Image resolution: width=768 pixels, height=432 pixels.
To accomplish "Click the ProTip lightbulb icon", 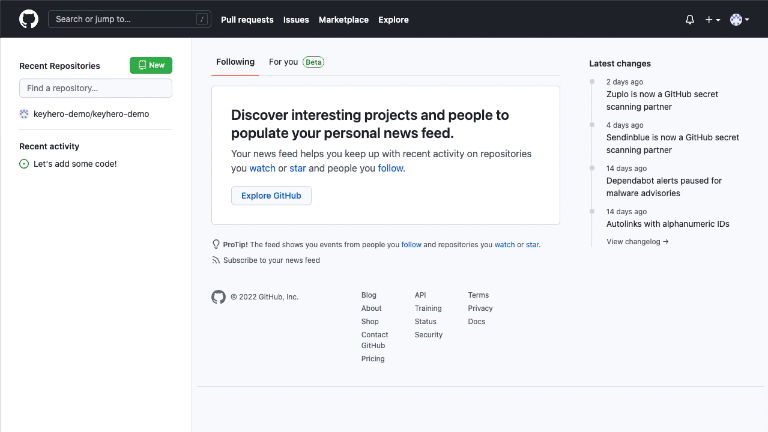I will point(216,244).
